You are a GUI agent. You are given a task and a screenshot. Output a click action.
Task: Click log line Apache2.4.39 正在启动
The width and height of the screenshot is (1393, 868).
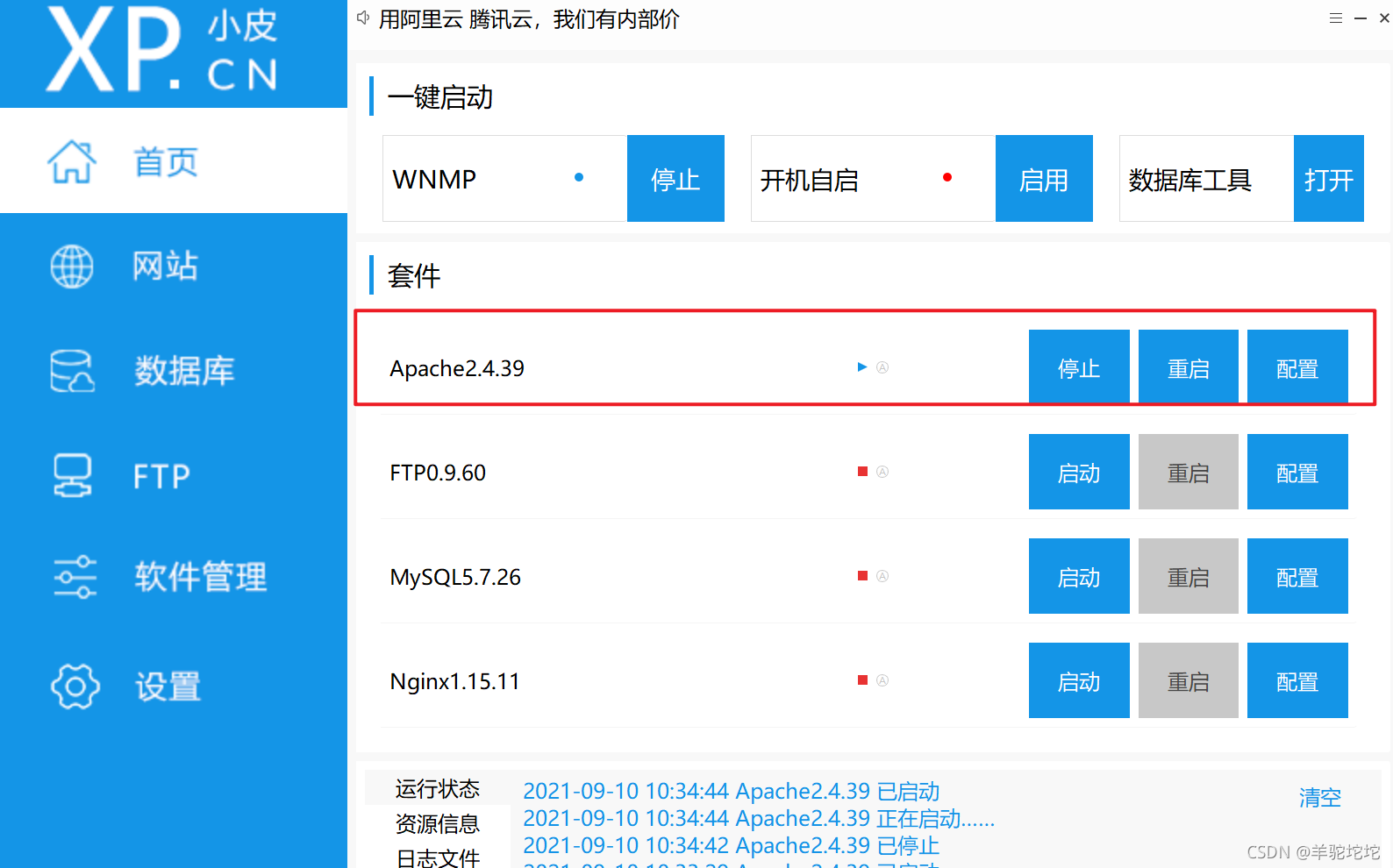tap(759, 818)
